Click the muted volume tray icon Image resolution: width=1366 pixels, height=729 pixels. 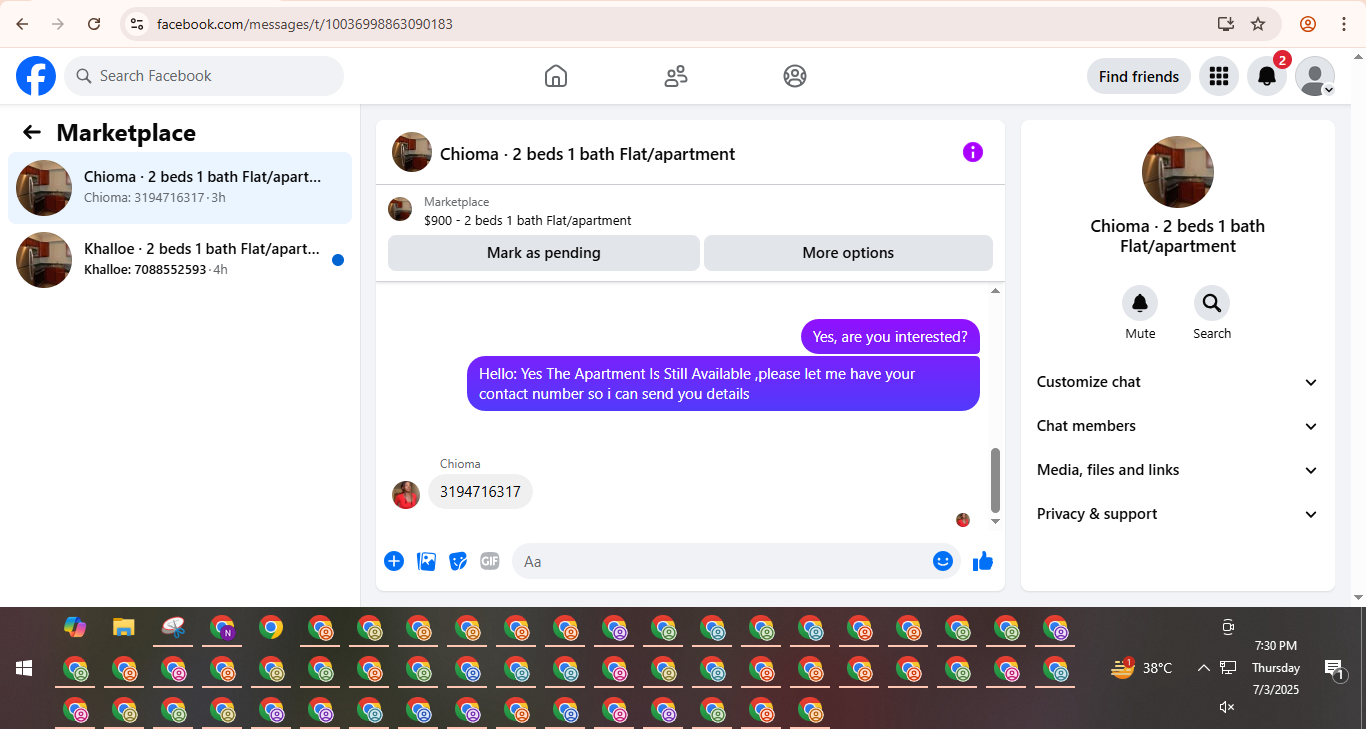click(1227, 707)
